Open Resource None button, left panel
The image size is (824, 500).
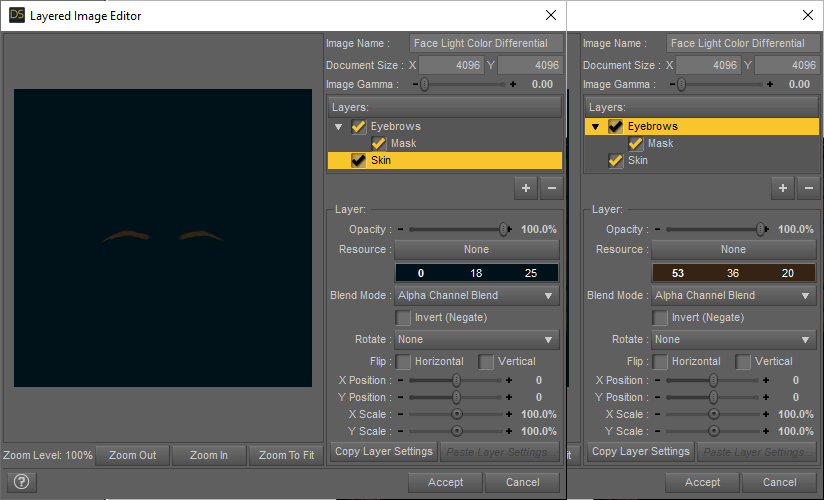(x=477, y=249)
